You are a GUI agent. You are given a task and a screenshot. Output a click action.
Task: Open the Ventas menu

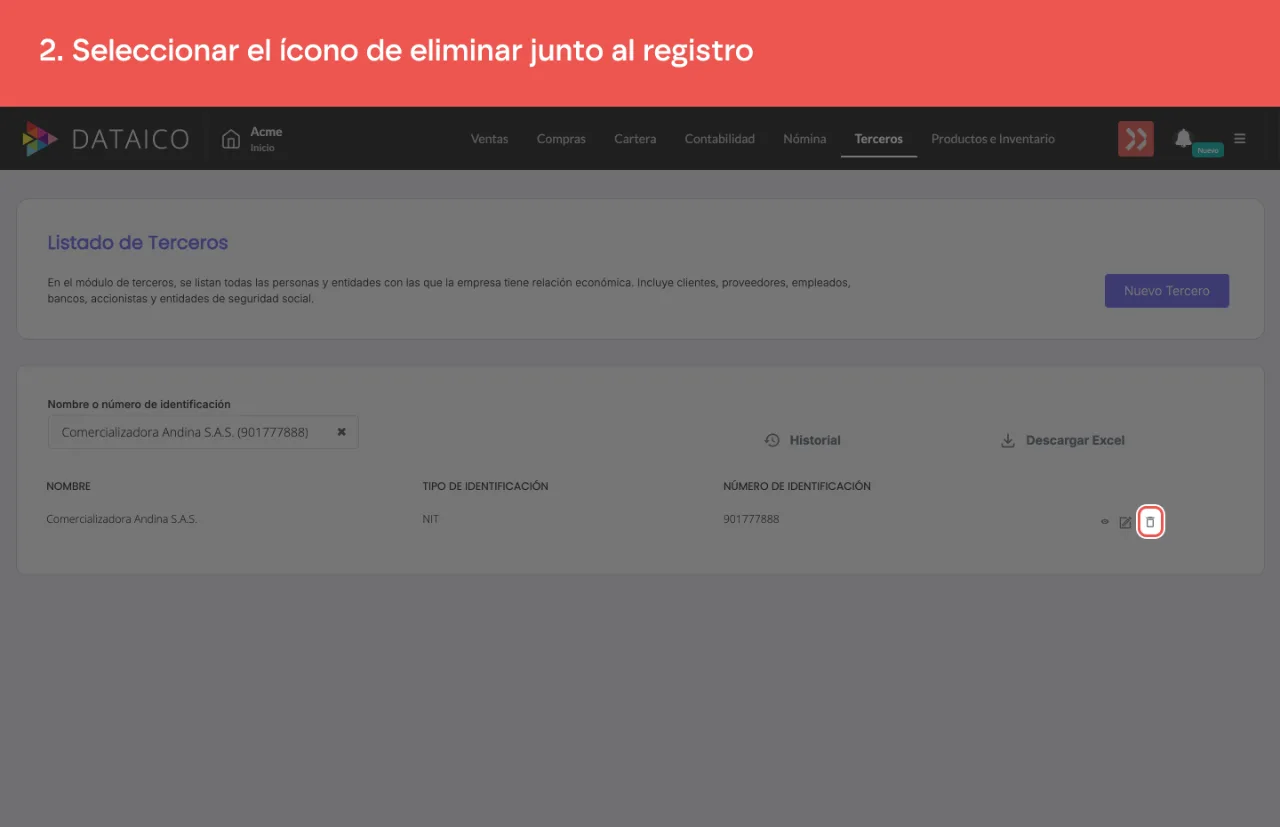(x=490, y=139)
